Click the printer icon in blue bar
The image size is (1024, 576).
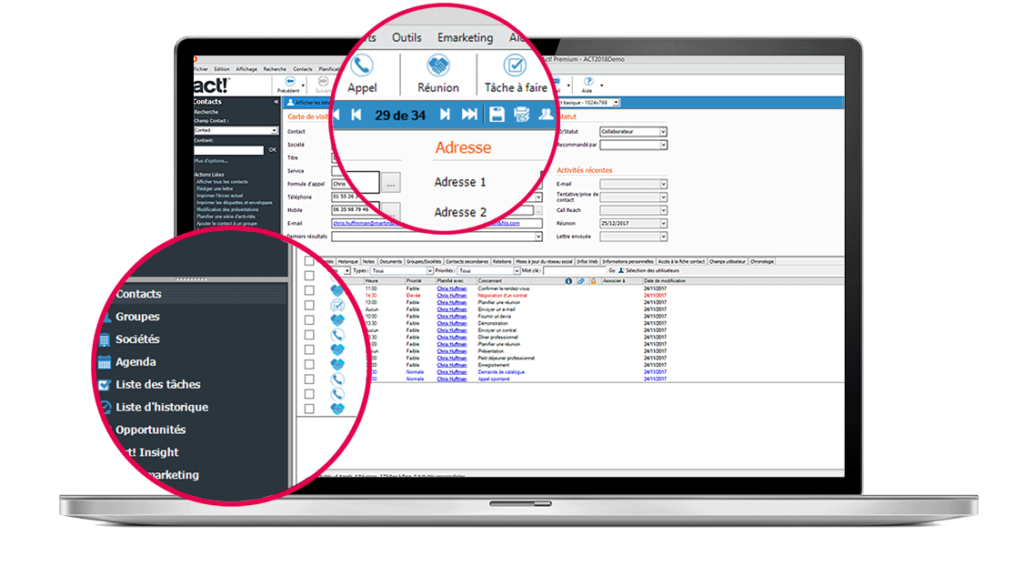(x=521, y=115)
